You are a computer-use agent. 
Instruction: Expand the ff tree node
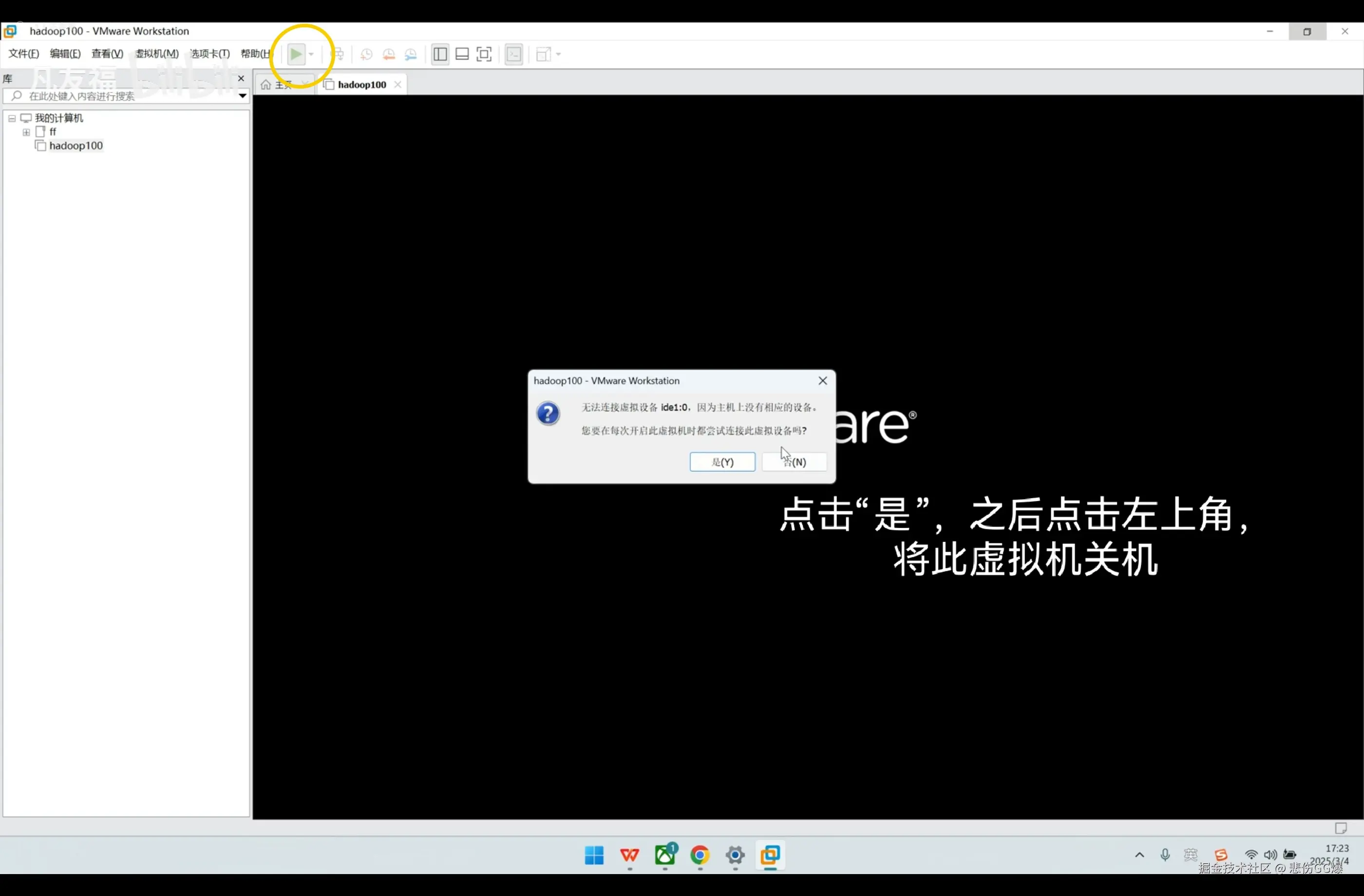(x=26, y=132)
